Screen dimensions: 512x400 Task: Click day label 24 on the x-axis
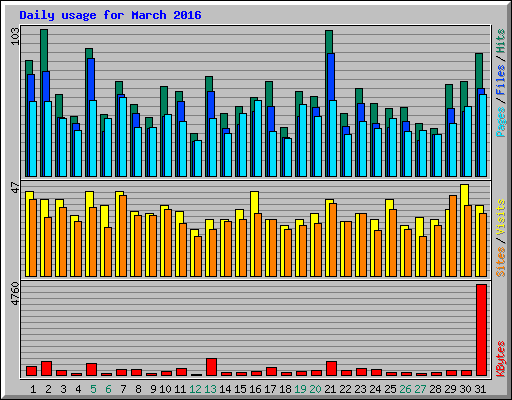pos(375,389)
